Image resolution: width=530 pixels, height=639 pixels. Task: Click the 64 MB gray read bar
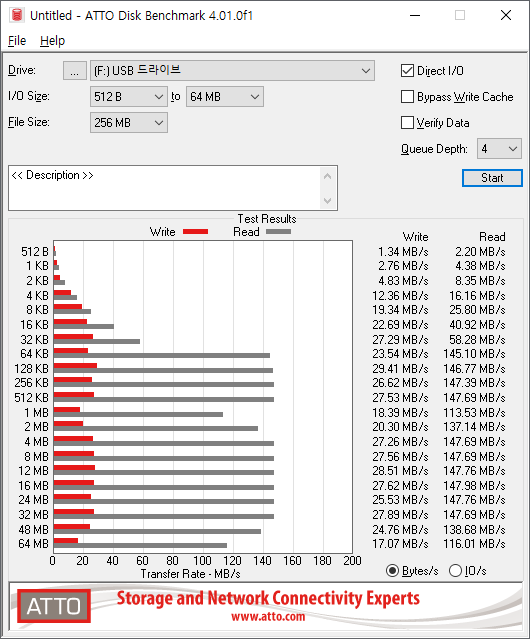140,545
